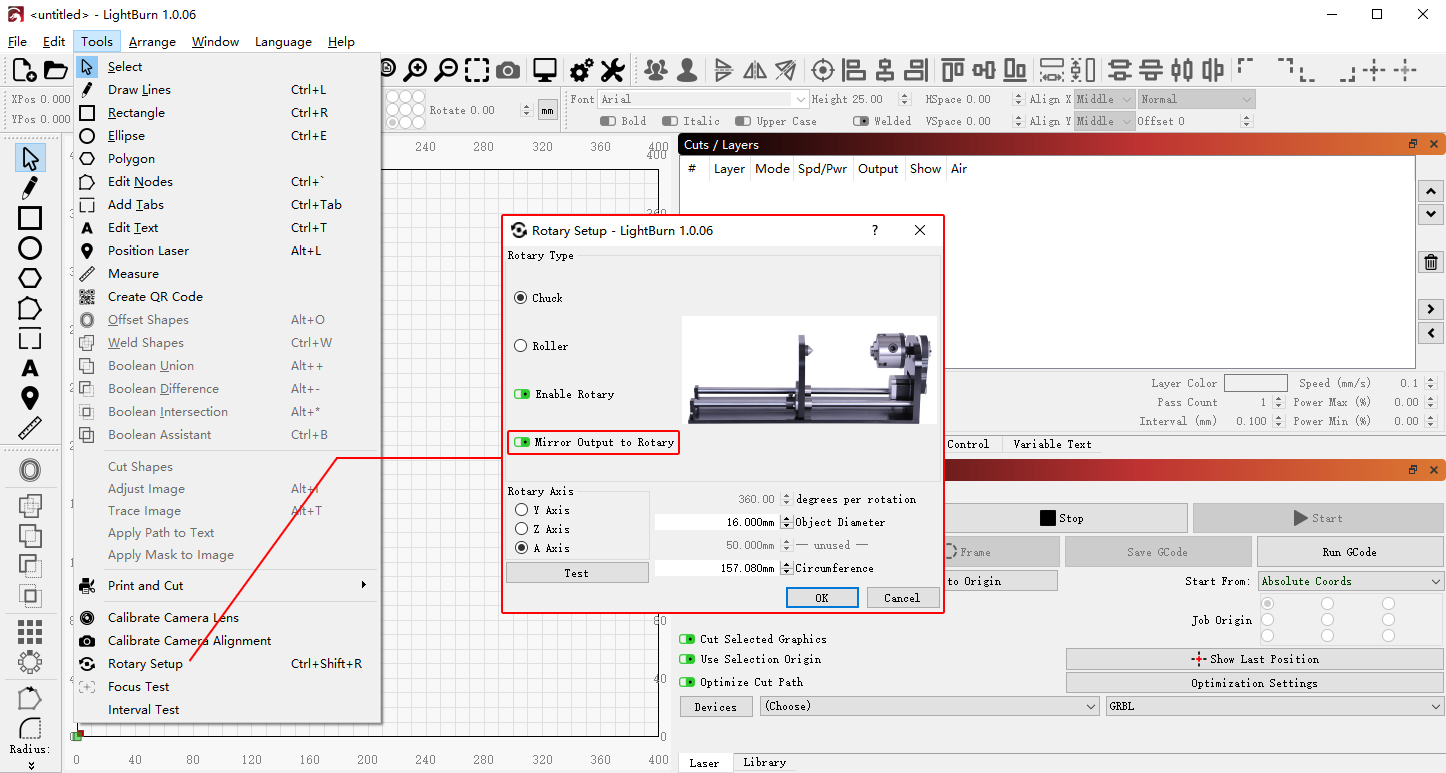Open the Align X Middle dropdown
The image size is (1446, 773).
pyautogui.click(x=1105, y=99)
